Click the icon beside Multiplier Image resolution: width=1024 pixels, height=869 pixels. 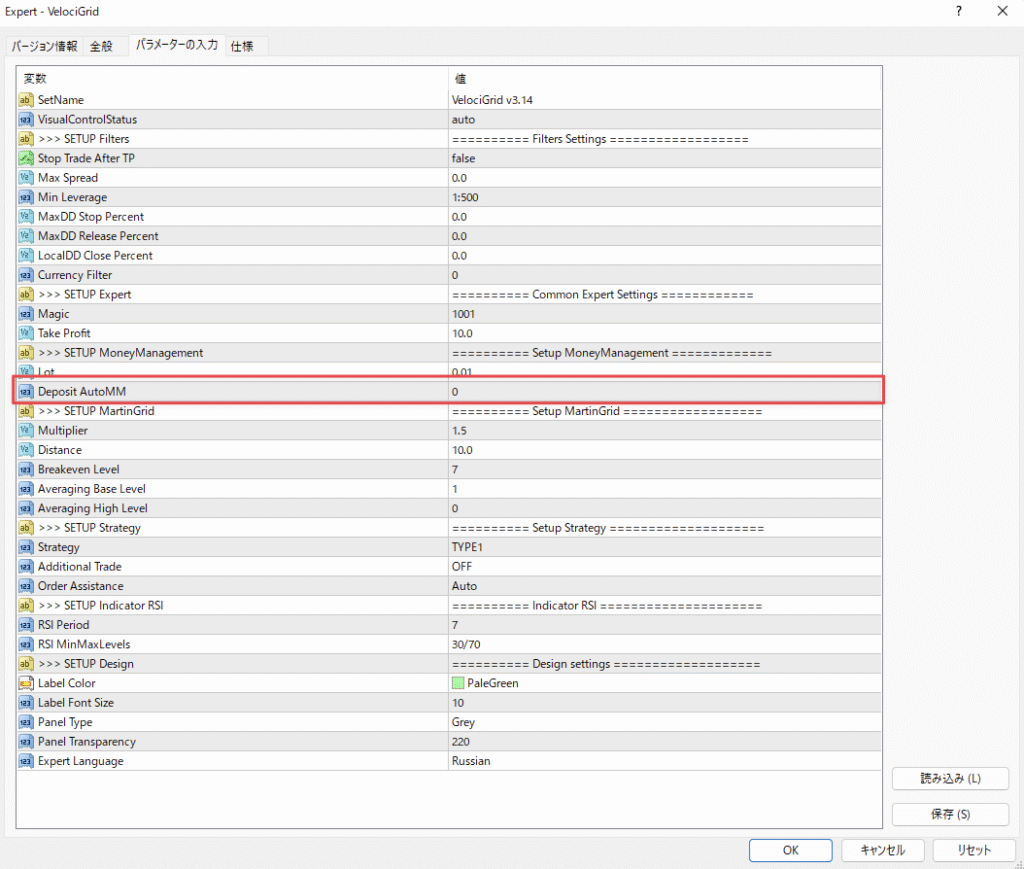tap(25, 430)
